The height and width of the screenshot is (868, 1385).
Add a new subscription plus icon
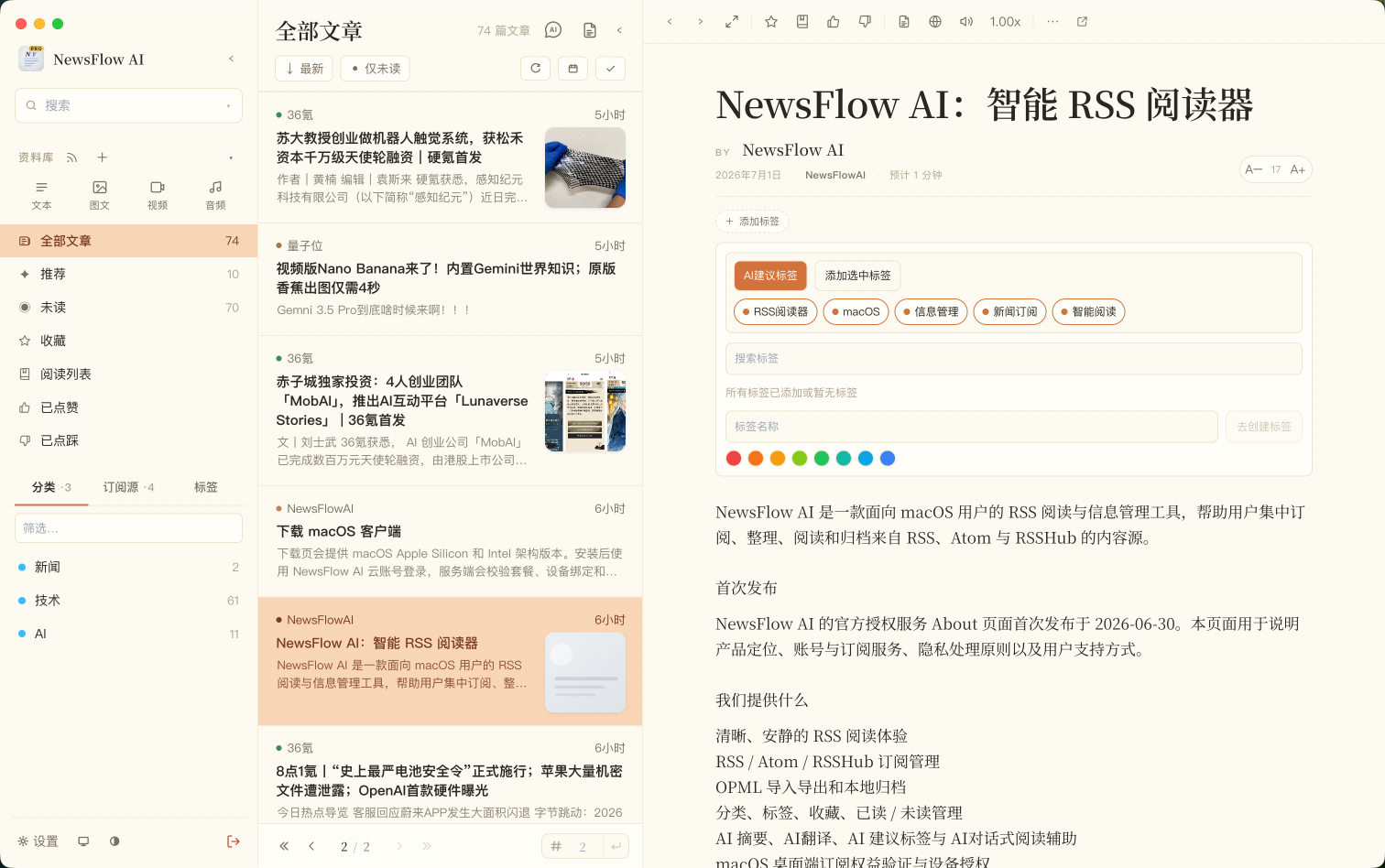pos(103,157)
